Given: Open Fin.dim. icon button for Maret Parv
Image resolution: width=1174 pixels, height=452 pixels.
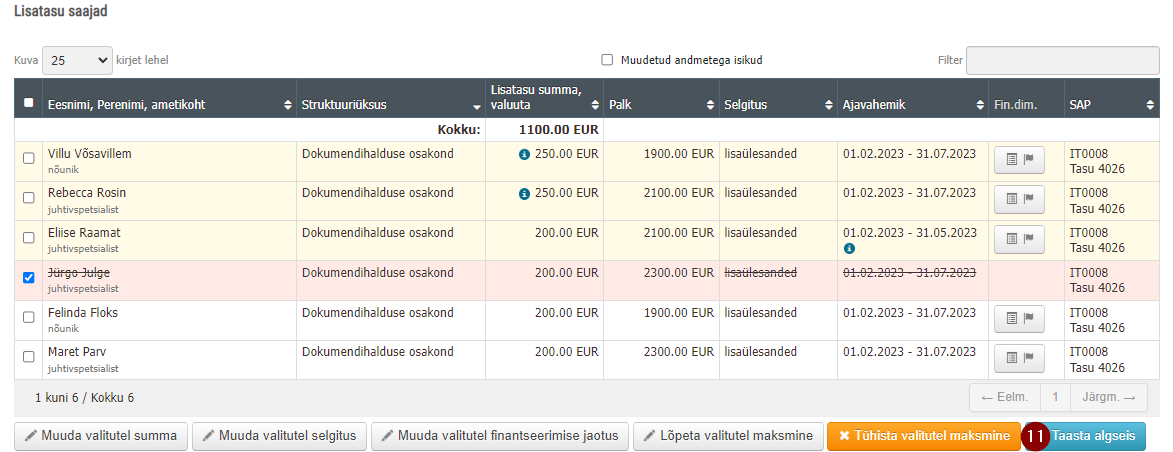Looking at the screenshot, I should pyautogui.click(x=1019, y=357).
